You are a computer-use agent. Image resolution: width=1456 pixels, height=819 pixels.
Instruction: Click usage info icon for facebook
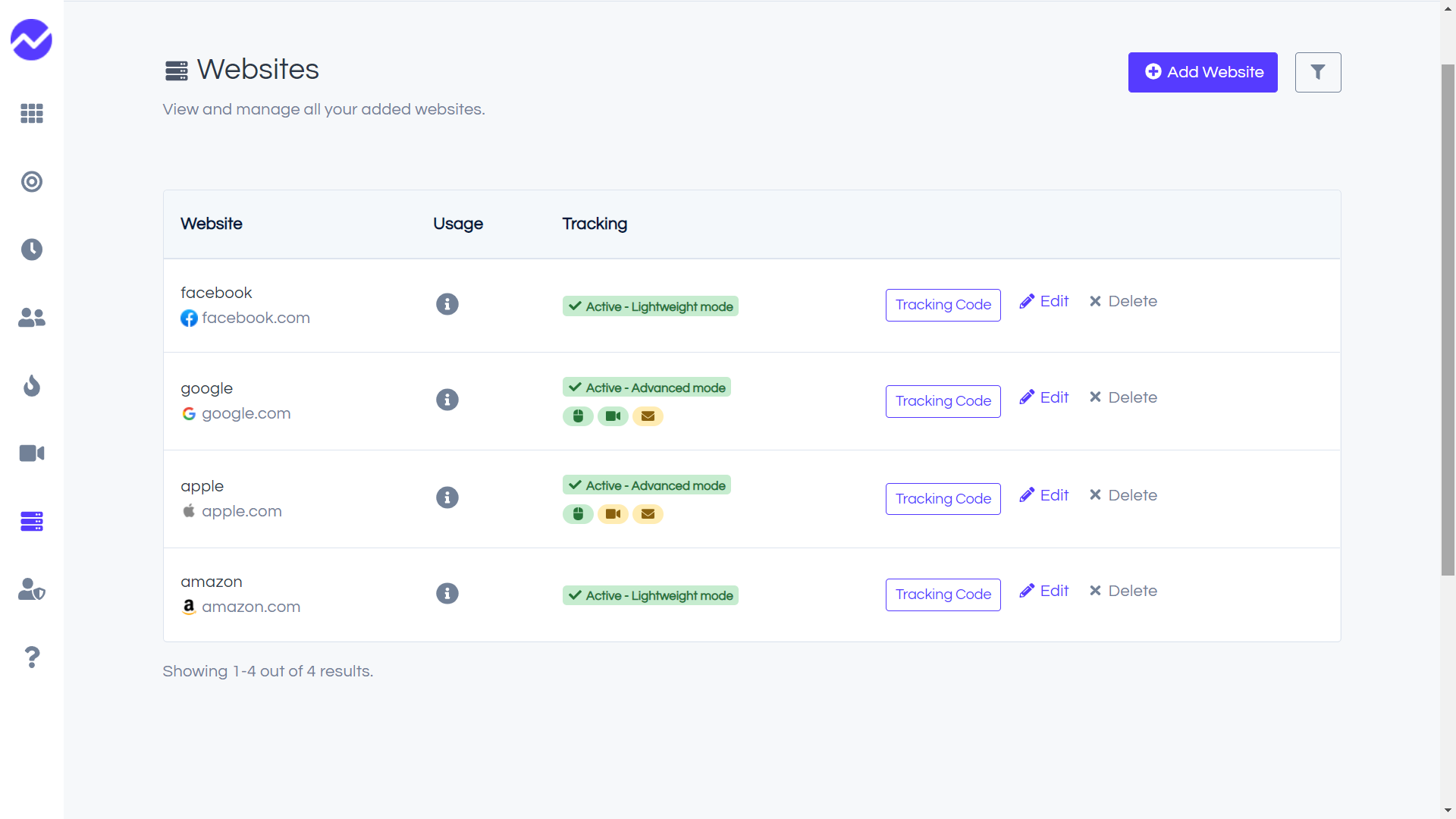tap(447, 304)
